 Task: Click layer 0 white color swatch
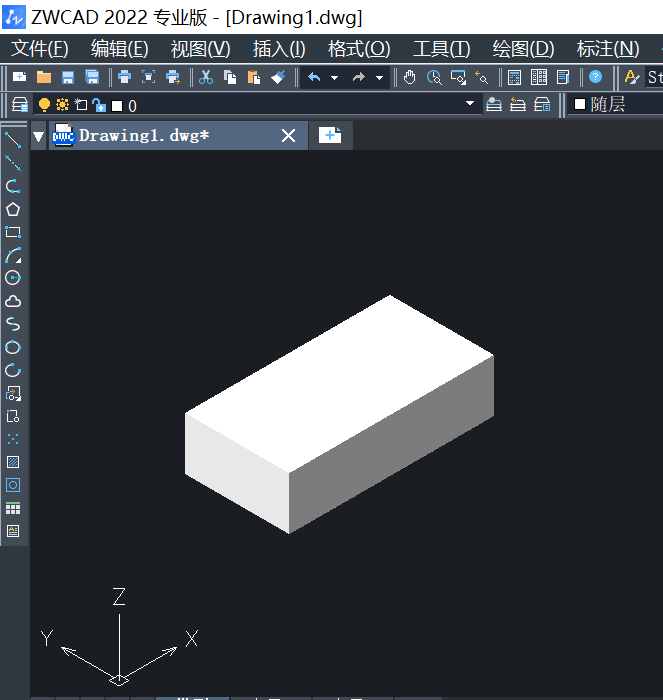pos(117,106)
